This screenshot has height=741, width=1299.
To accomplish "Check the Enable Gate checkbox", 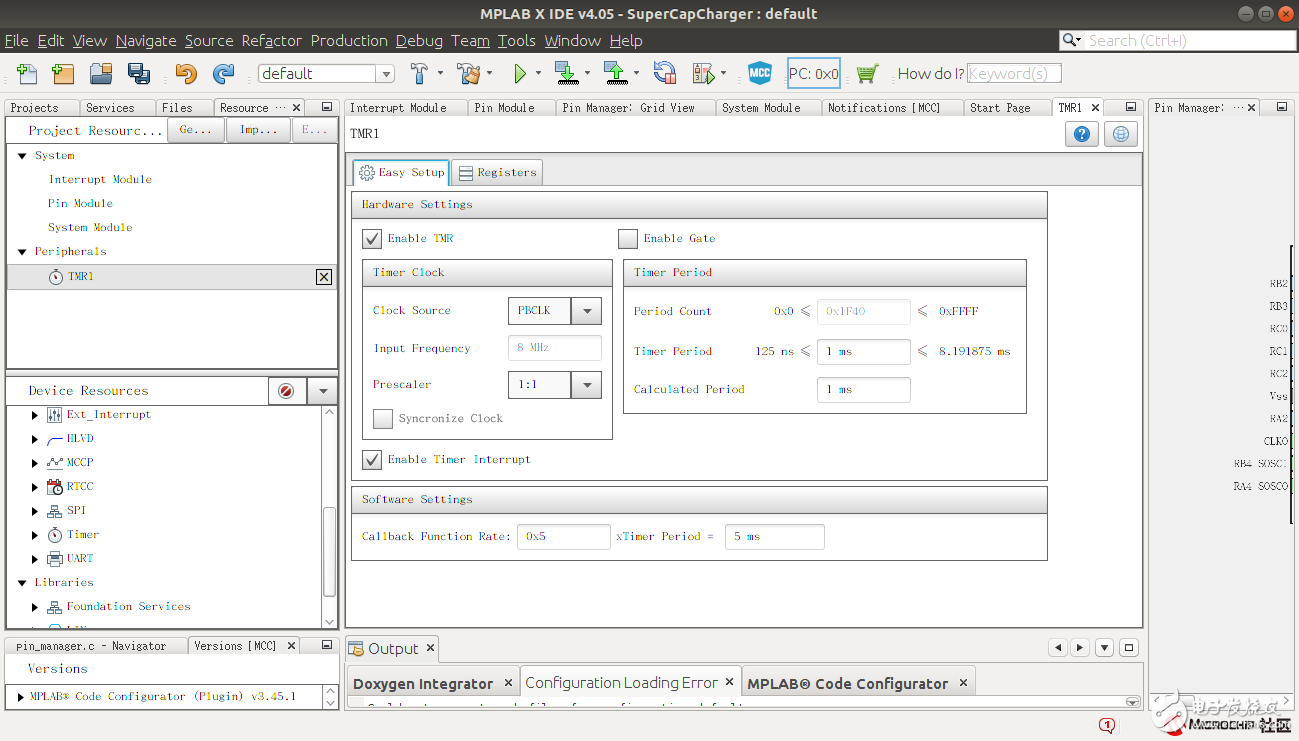I will point(628,238).
